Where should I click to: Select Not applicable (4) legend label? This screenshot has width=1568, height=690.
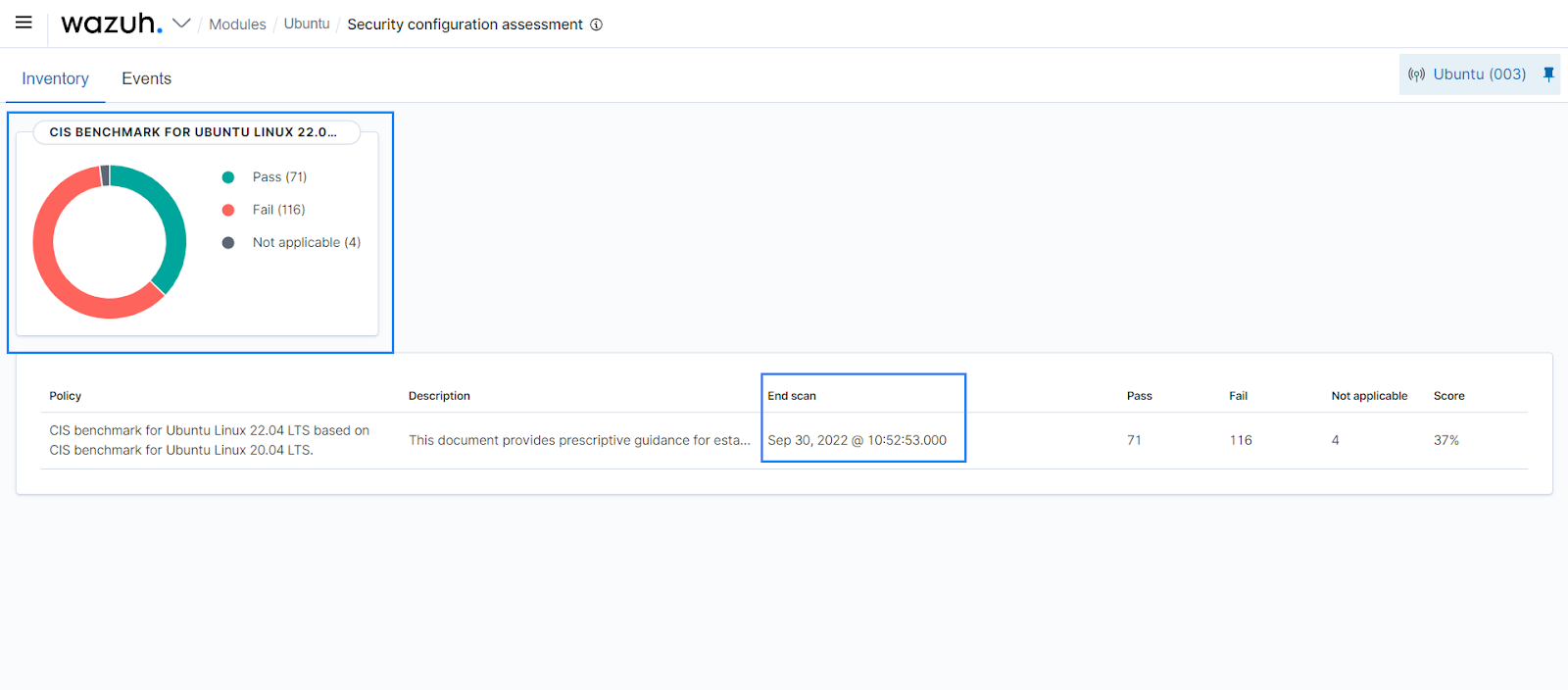point(307,243)
